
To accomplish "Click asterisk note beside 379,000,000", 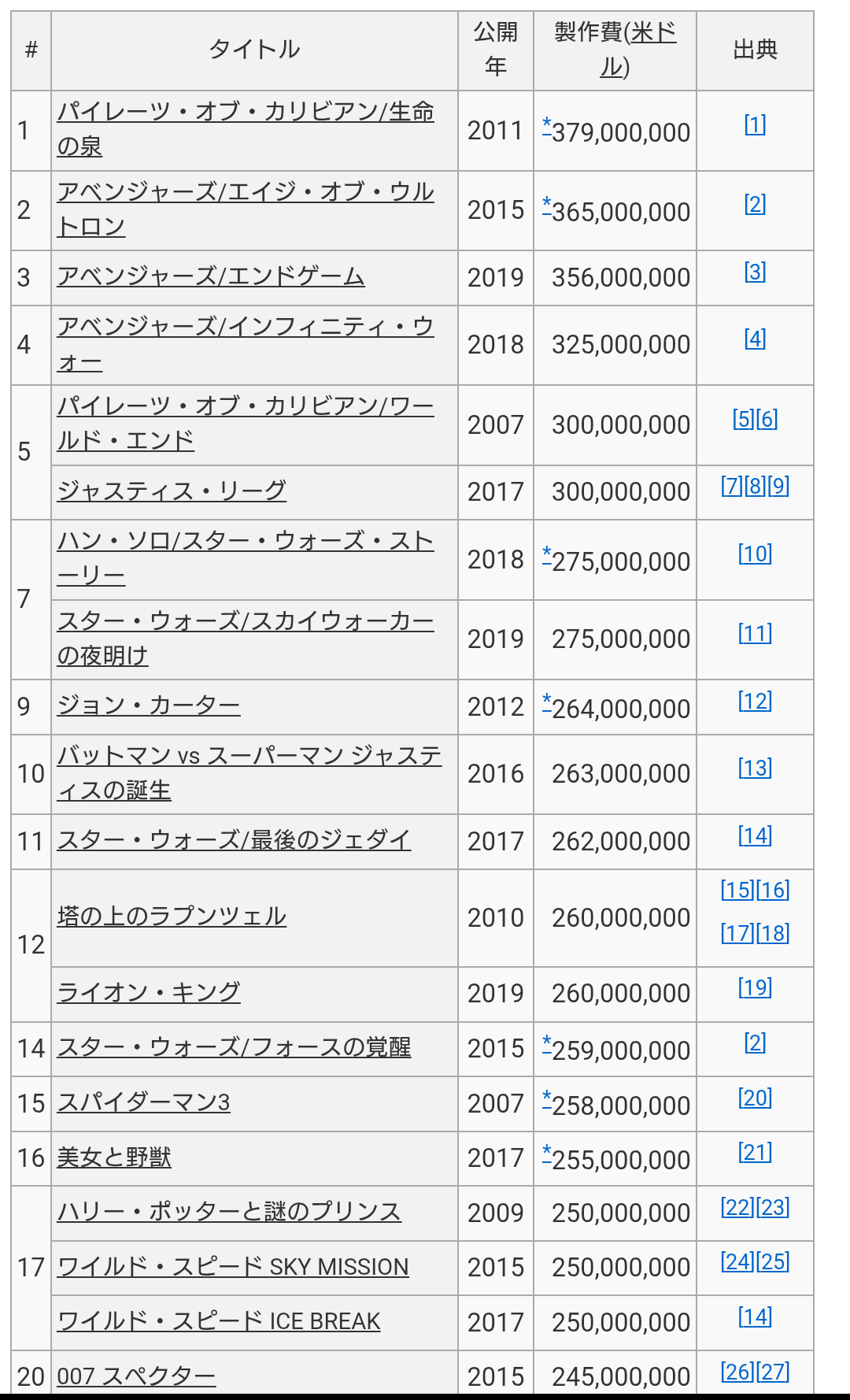I will [x=547, y=124].
